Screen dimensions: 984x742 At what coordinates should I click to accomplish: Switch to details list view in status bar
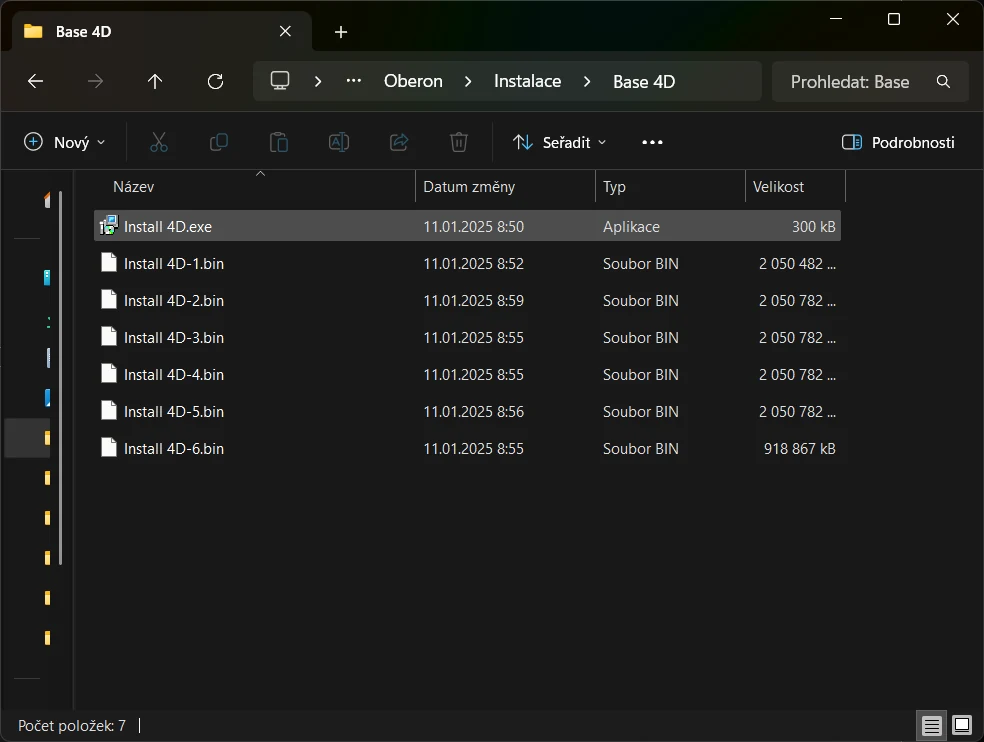click(x=931, y=726)
